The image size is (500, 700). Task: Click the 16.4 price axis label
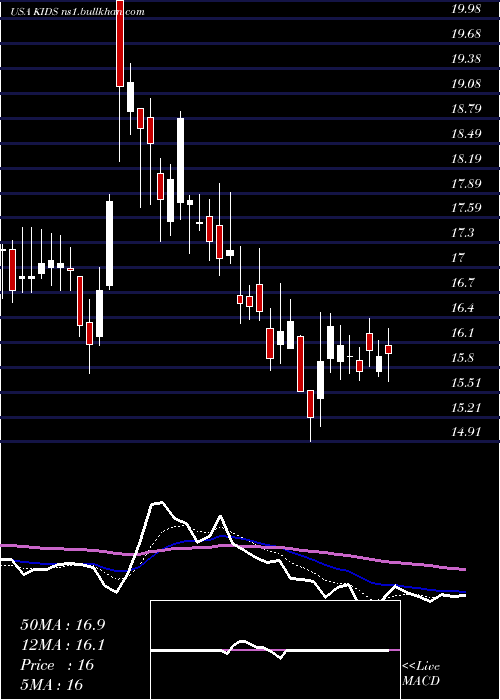point(462,308)
